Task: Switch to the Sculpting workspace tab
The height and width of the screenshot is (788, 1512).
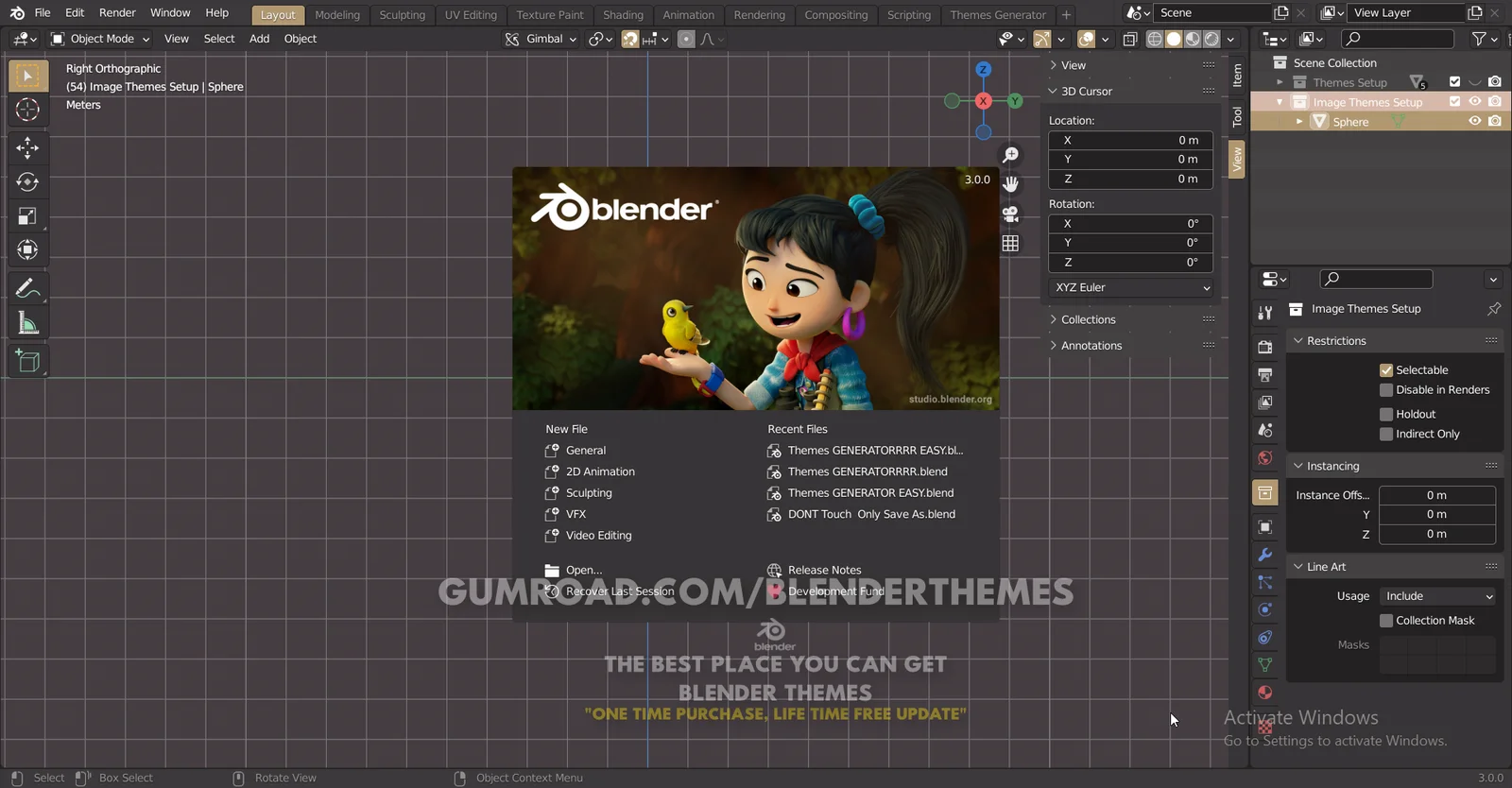Action: click(x=402, y=14)
